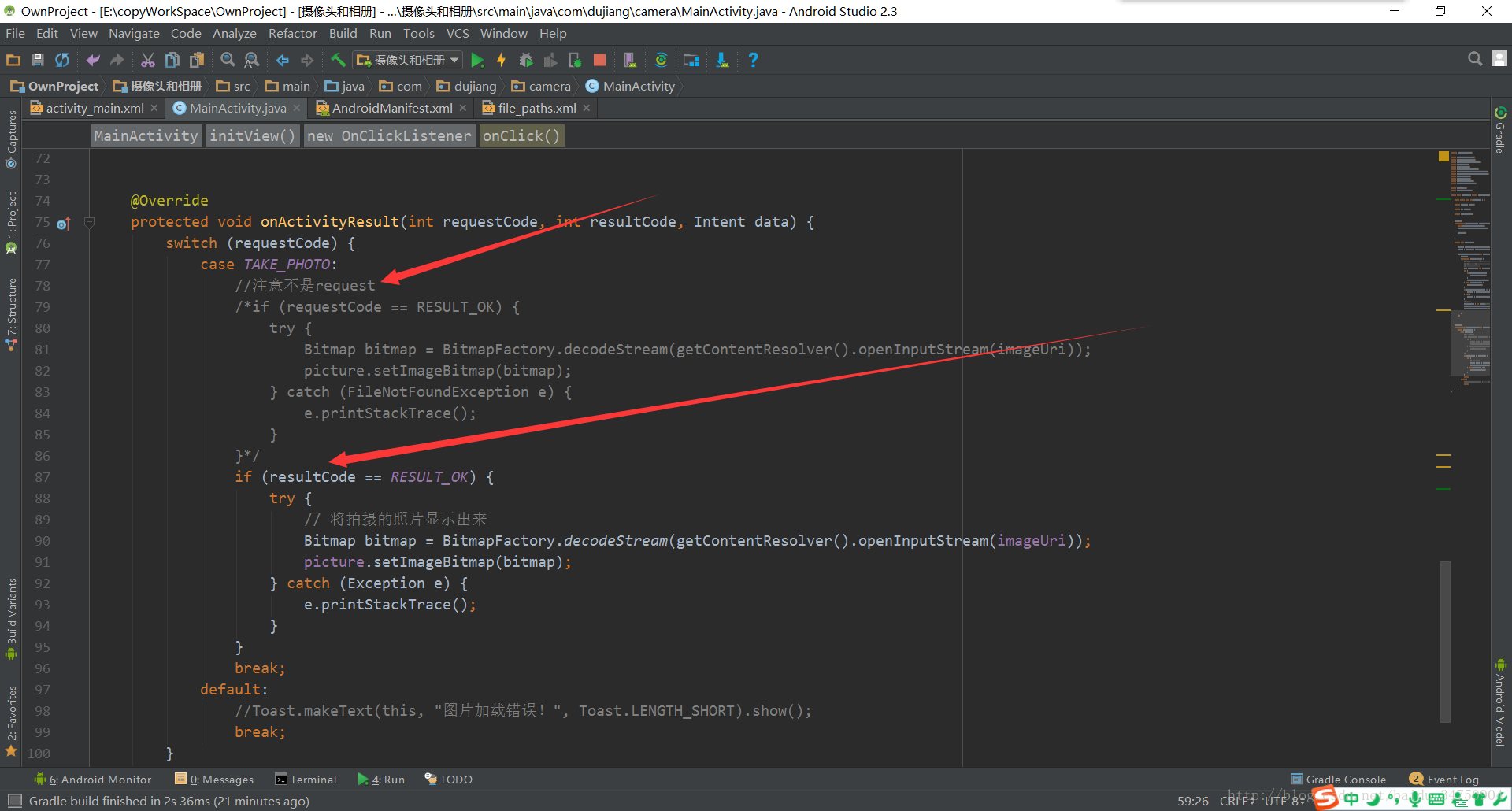Switch to file_paths.xml tab
This screenshot has width=1512, height=811.
coord(537,108)
